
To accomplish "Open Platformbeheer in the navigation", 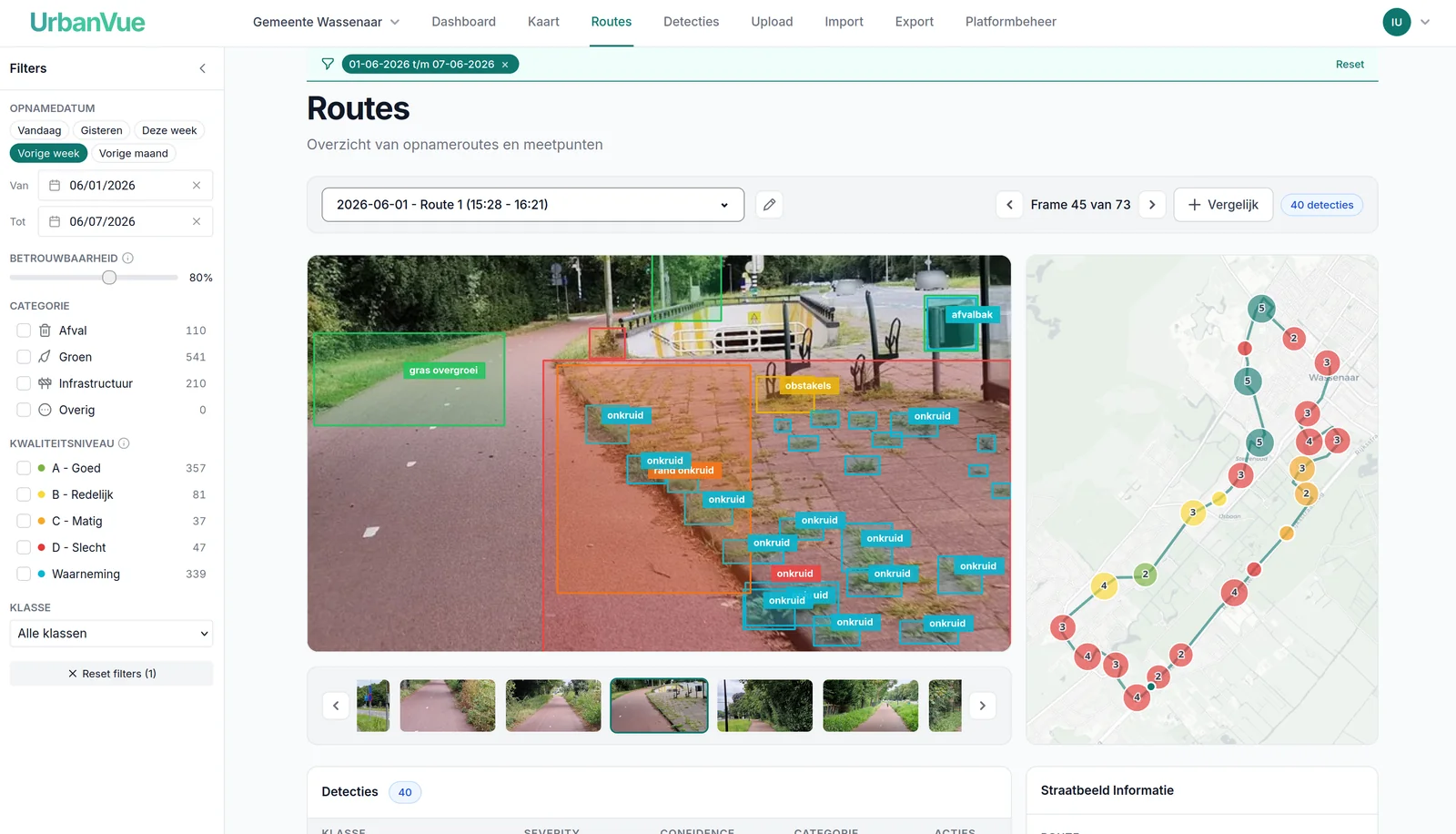I will click(x=1010, y=22).
